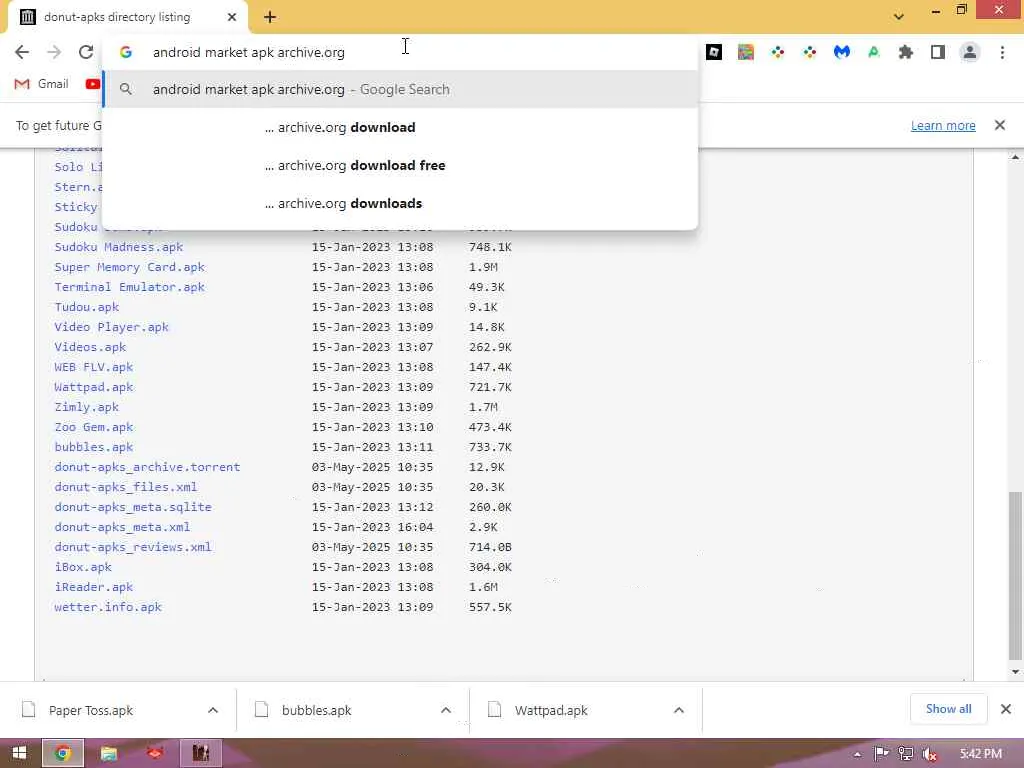Expand options for bubbles.apk download
1024x768 pixels.
tap(446, 711)
